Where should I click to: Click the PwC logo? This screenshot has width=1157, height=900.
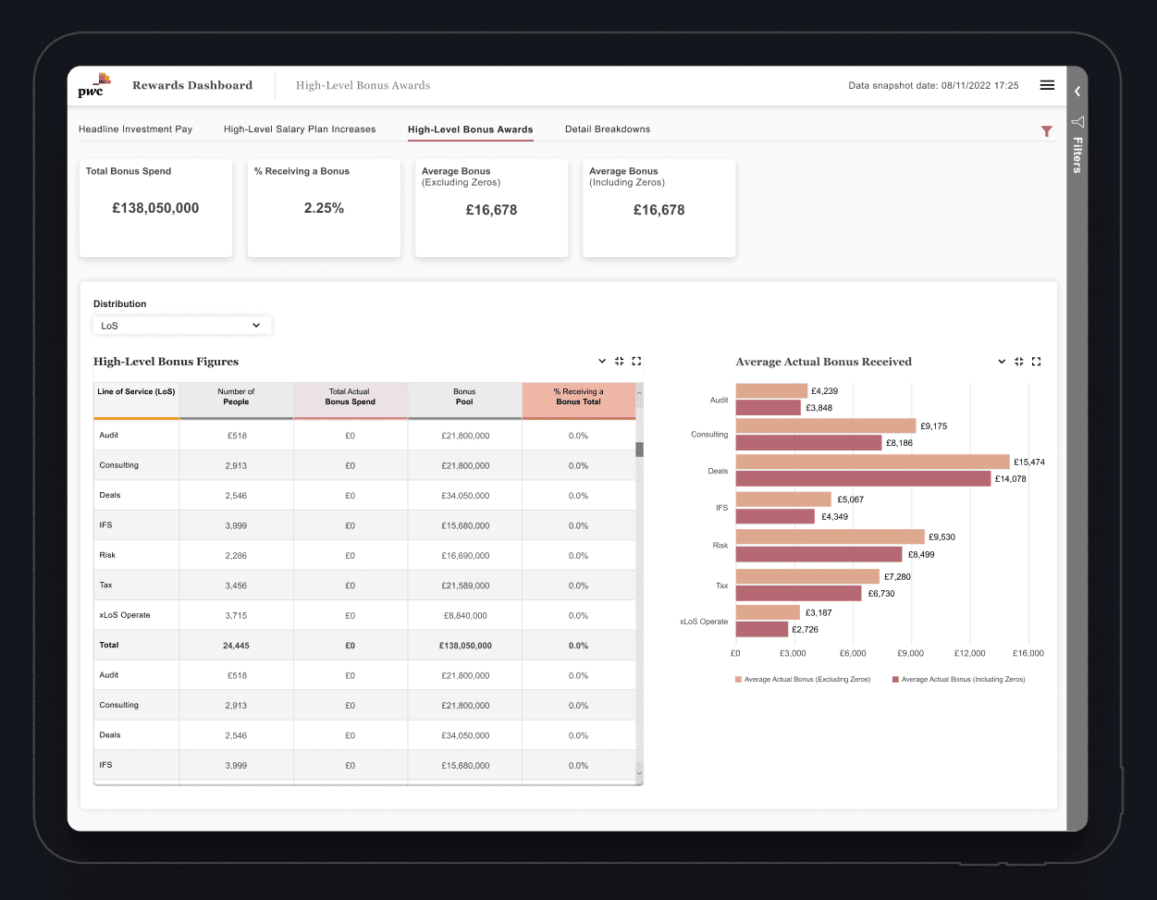[x=91, y=86]
